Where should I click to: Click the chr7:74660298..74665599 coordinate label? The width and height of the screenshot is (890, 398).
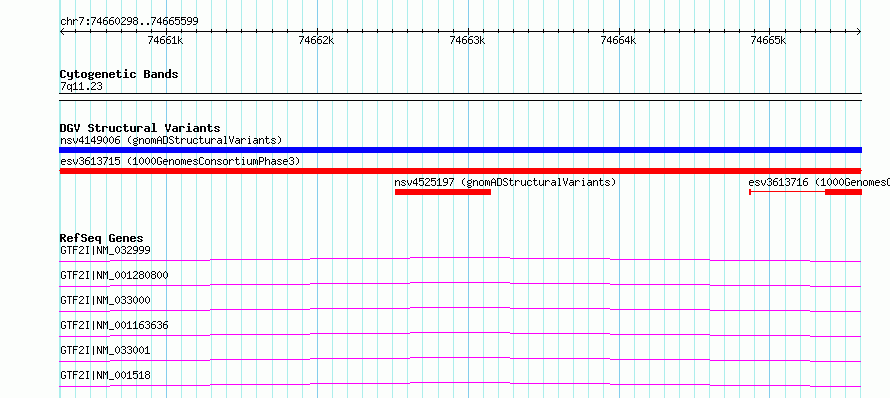click(x=129, y=22)
